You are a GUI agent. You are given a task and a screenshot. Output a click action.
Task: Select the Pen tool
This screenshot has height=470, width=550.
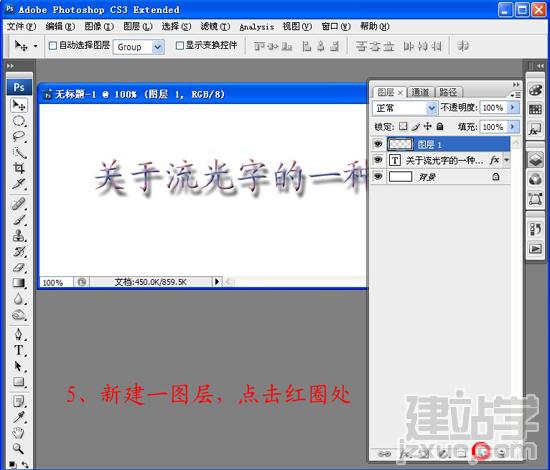[19, 334]
